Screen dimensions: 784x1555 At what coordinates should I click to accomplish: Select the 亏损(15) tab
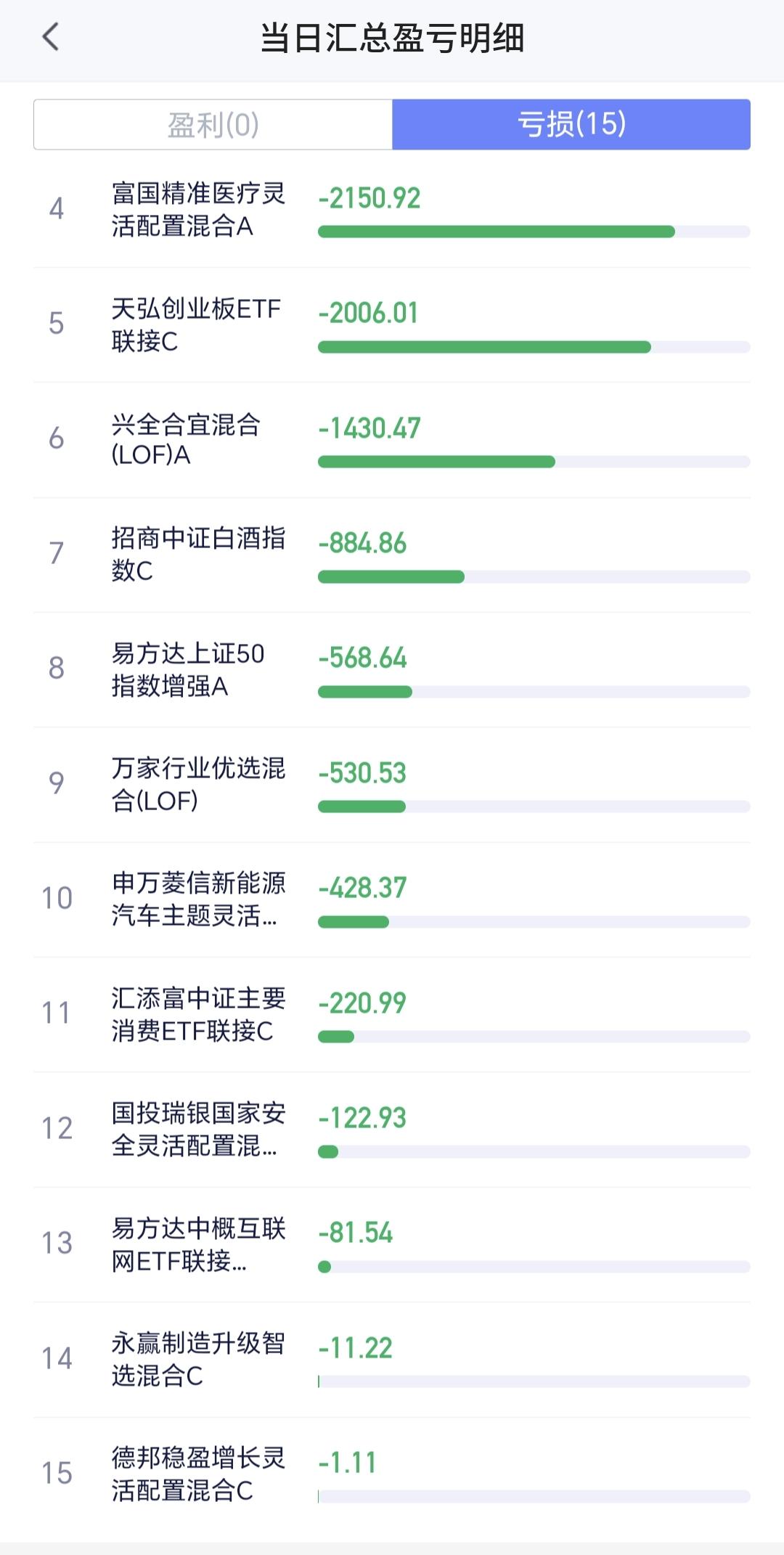click(x=571, y=125)
